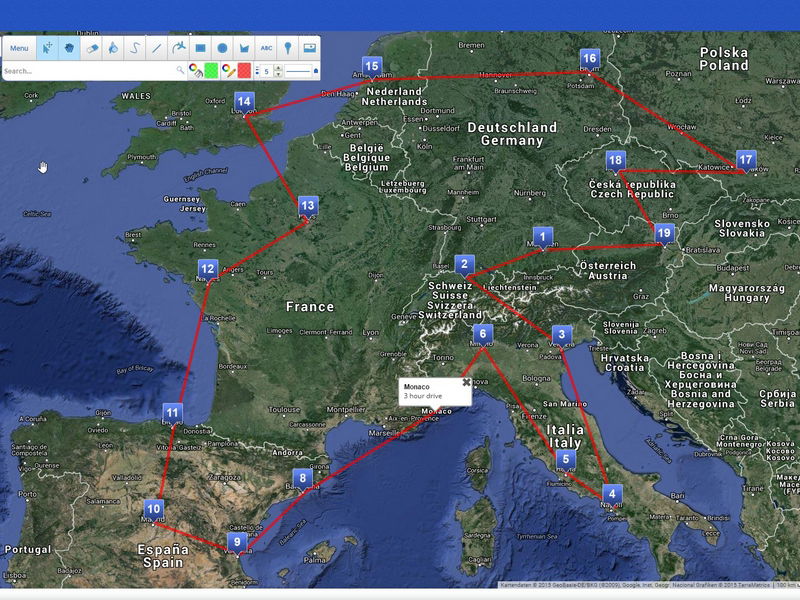This screenshot has height=600, width=800.
Task: Select the pin marker tool
Action: pyautogui.click(x=288, y=48)
